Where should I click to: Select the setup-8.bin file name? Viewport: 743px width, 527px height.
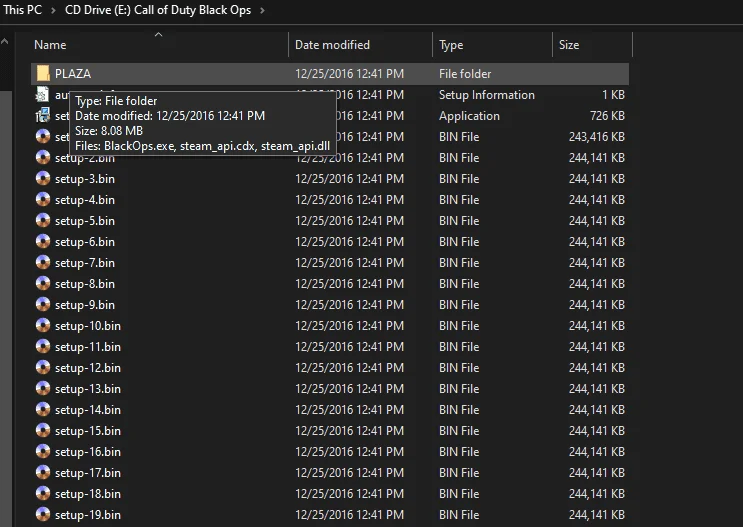click(85, 283)
